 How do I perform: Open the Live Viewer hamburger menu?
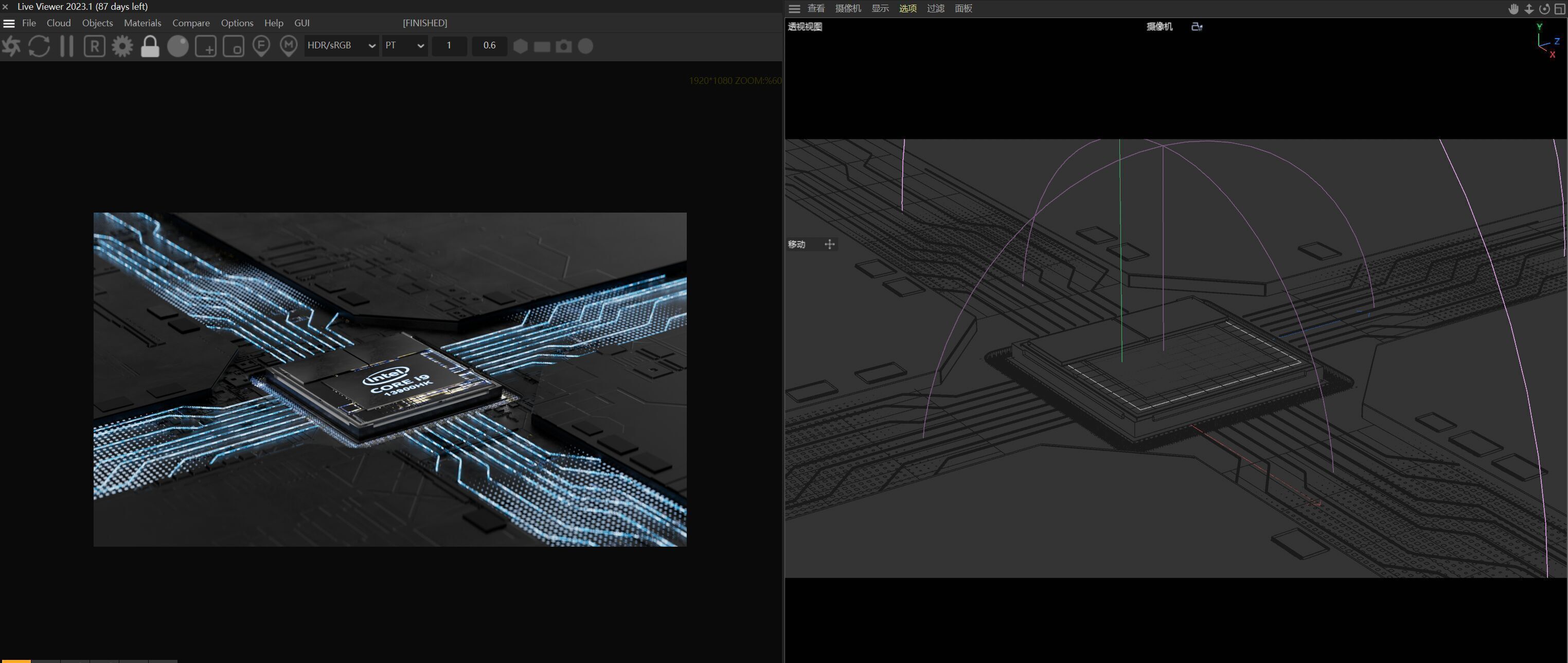click(x=9, y=23)
